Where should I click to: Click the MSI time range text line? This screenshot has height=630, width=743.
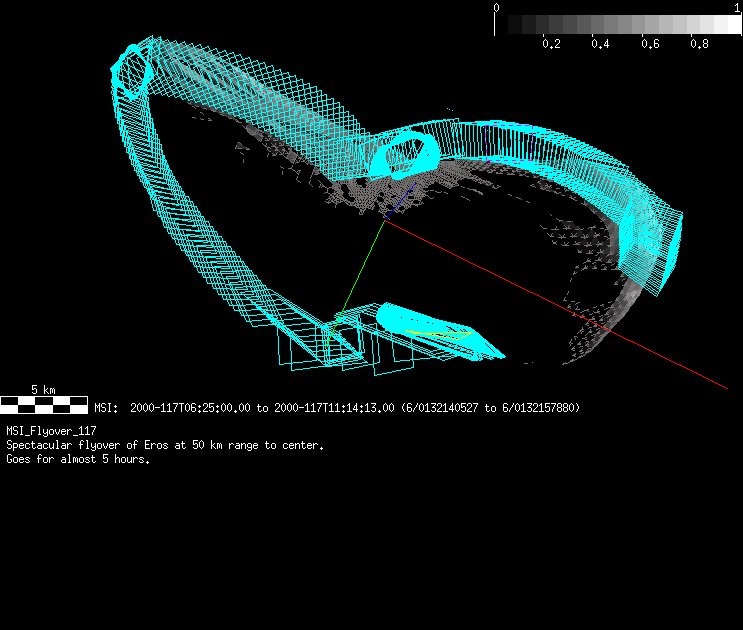[337, 408]
